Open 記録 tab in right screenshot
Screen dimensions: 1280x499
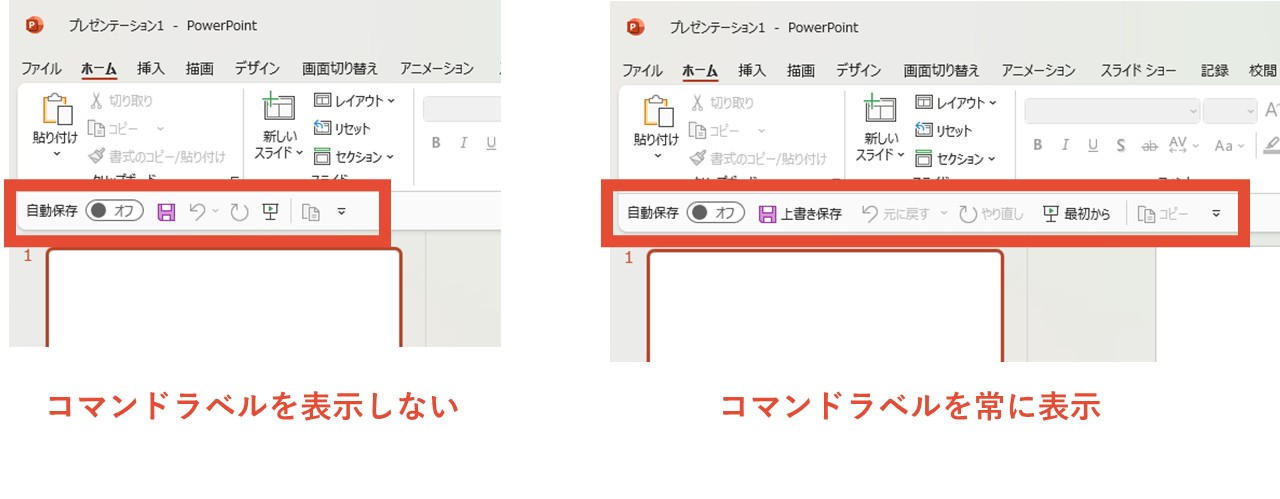click(1215, 71)
